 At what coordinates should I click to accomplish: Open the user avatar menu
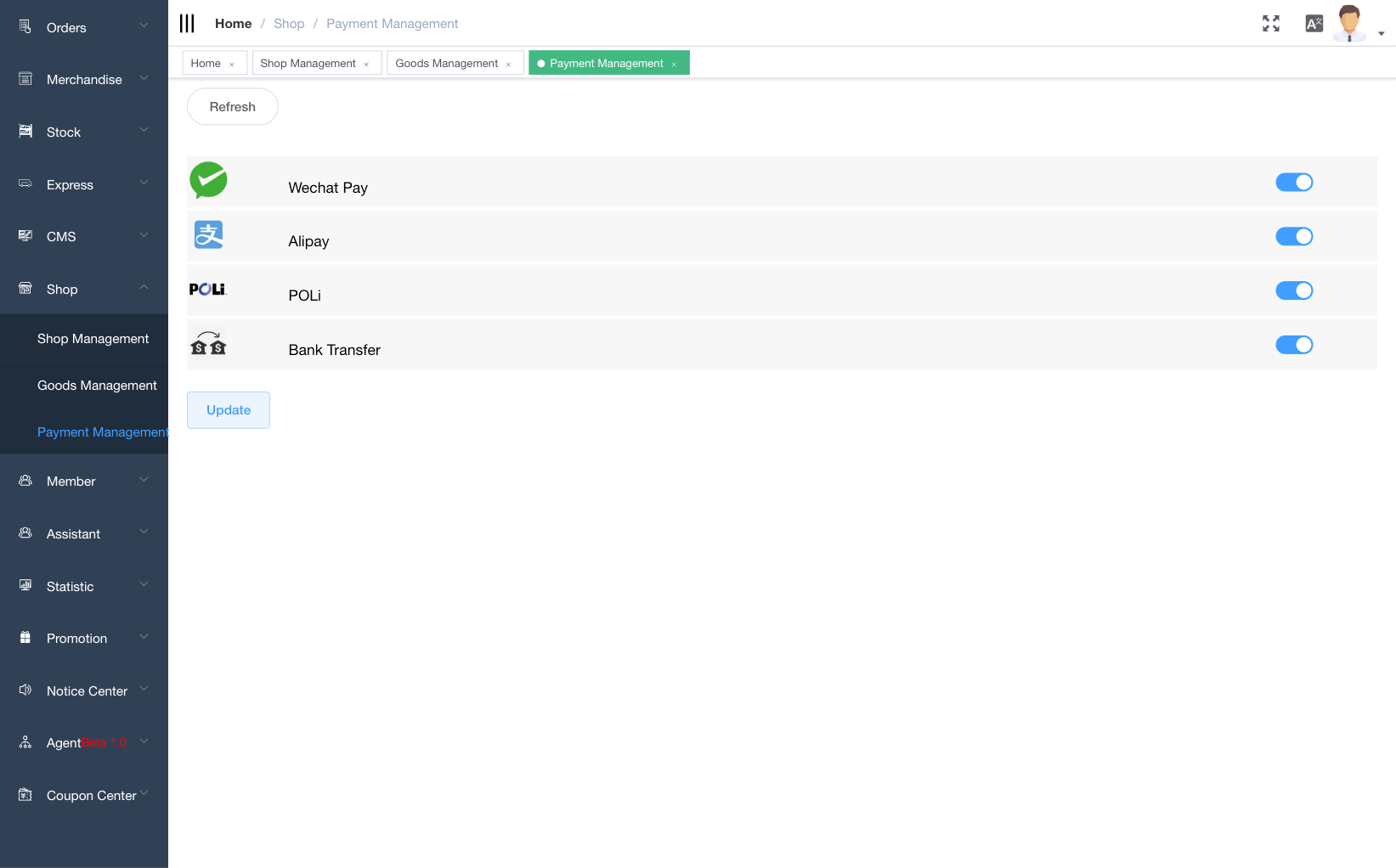tap(1350, 24)
